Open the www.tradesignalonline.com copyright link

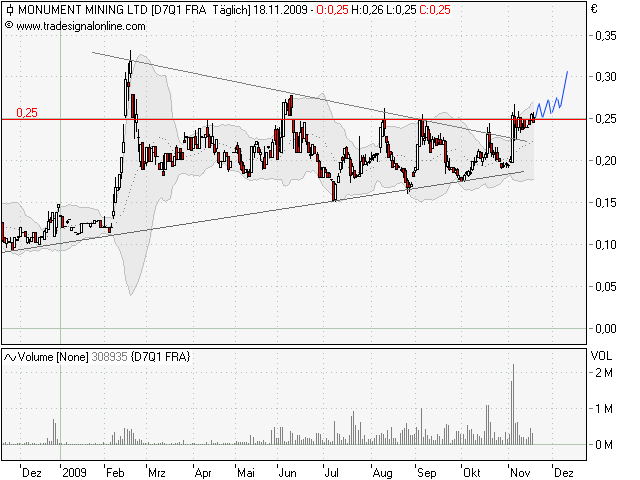point(81,27)
